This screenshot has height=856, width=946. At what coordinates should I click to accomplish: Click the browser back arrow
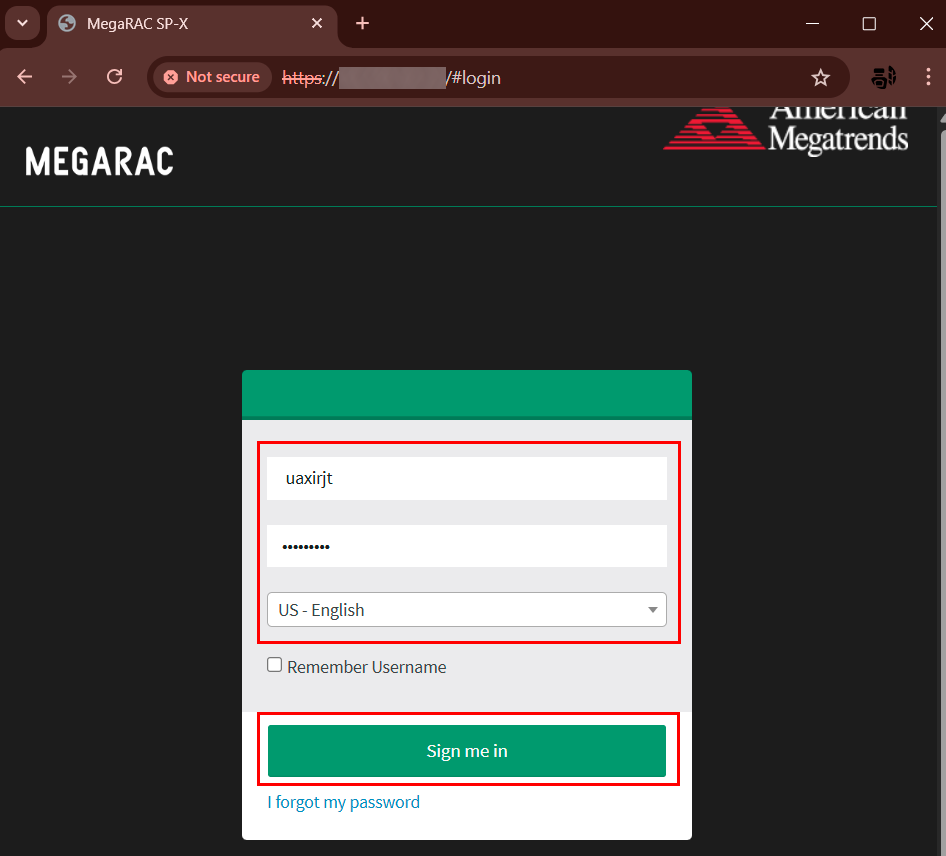coord(25,77)
